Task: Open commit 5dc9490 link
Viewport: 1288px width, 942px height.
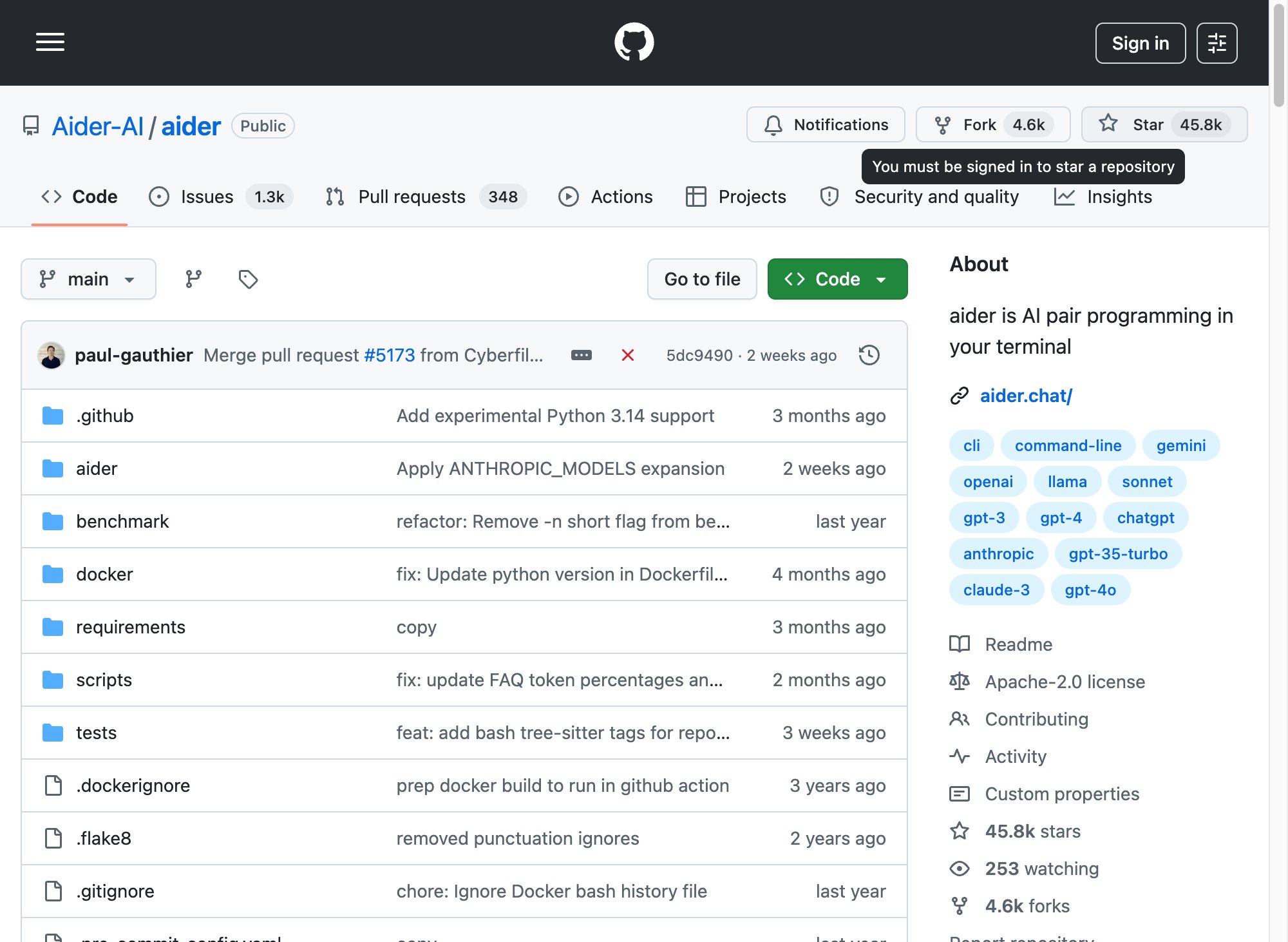Action: [699, 355]
